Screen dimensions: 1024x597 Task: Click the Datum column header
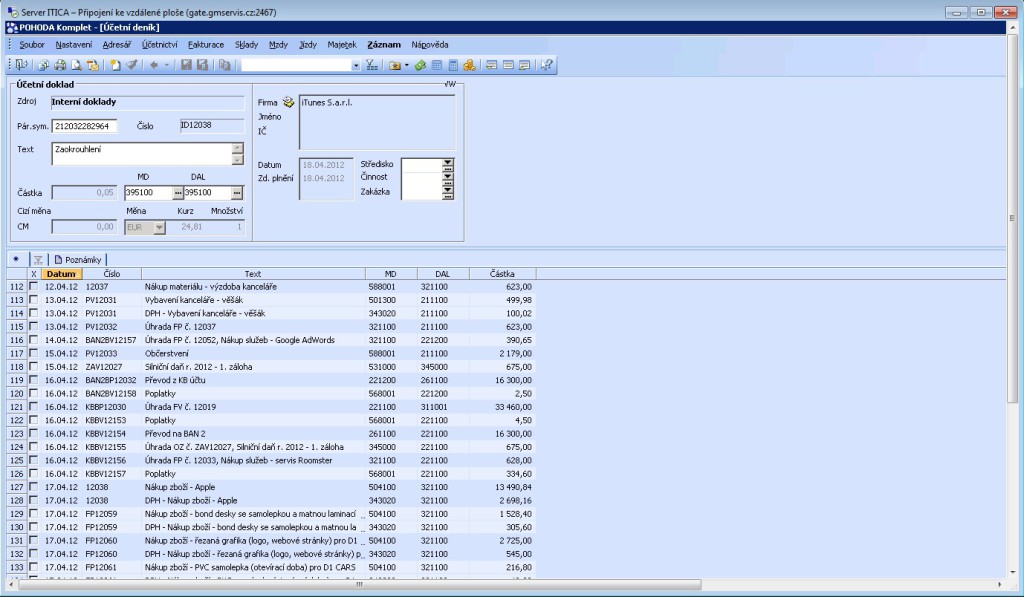coord(61,273)
